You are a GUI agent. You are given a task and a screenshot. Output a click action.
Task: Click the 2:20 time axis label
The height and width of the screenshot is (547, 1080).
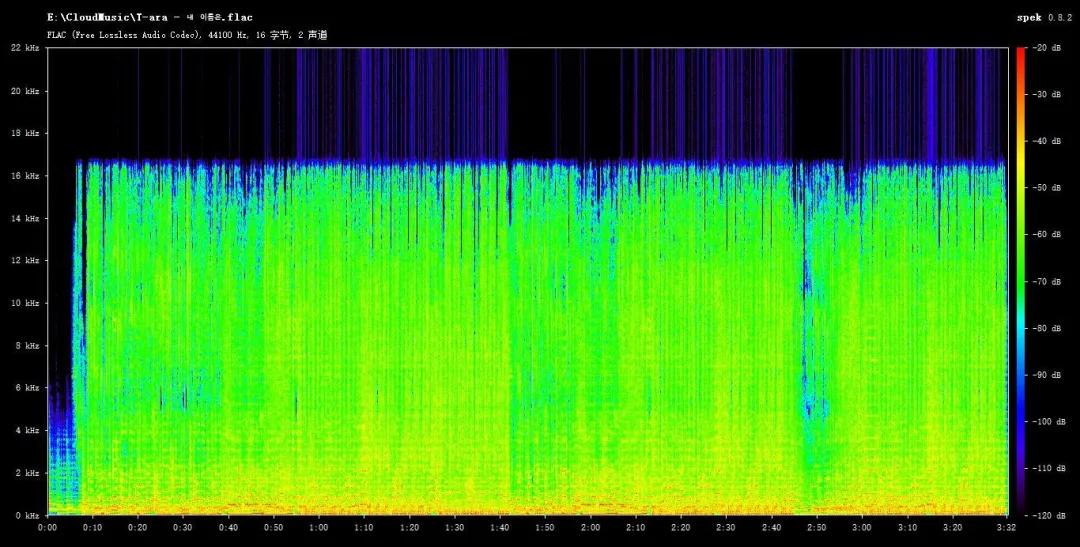[x=681, y=528]
